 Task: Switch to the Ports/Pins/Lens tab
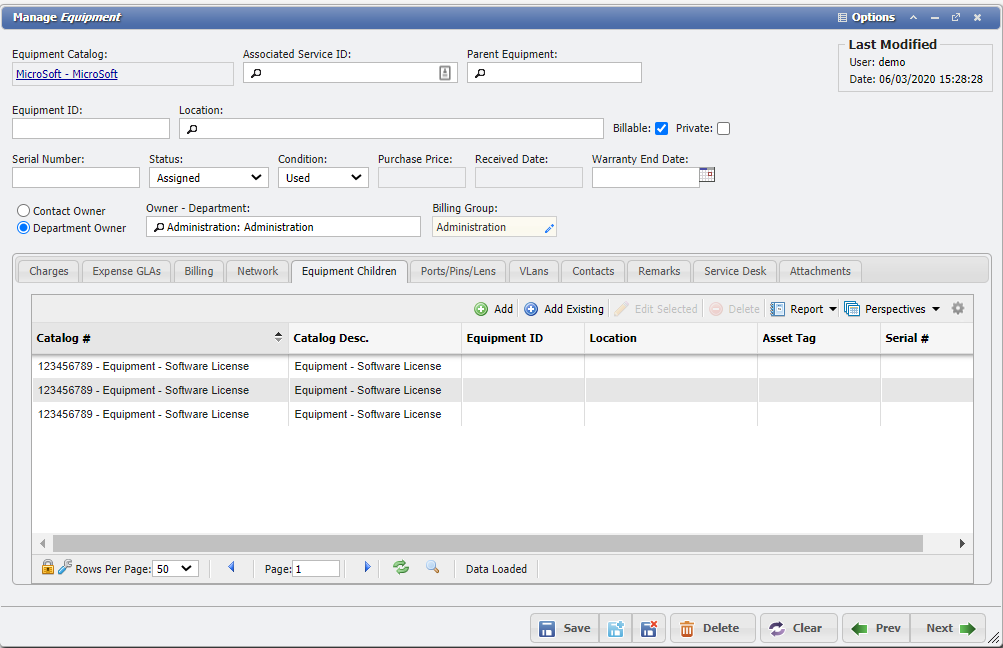click(x=457, y=271)
